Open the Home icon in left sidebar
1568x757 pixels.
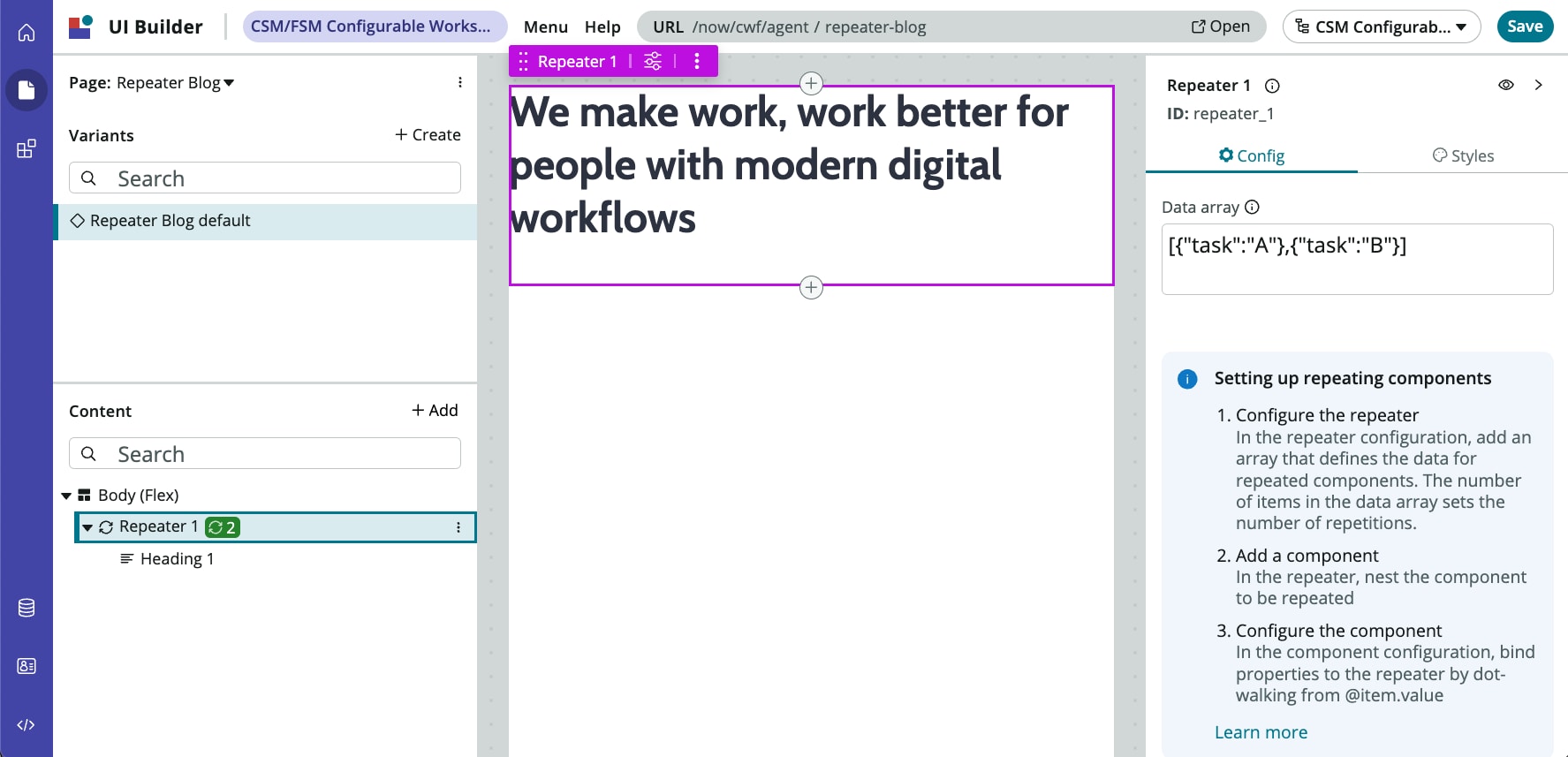27,33
